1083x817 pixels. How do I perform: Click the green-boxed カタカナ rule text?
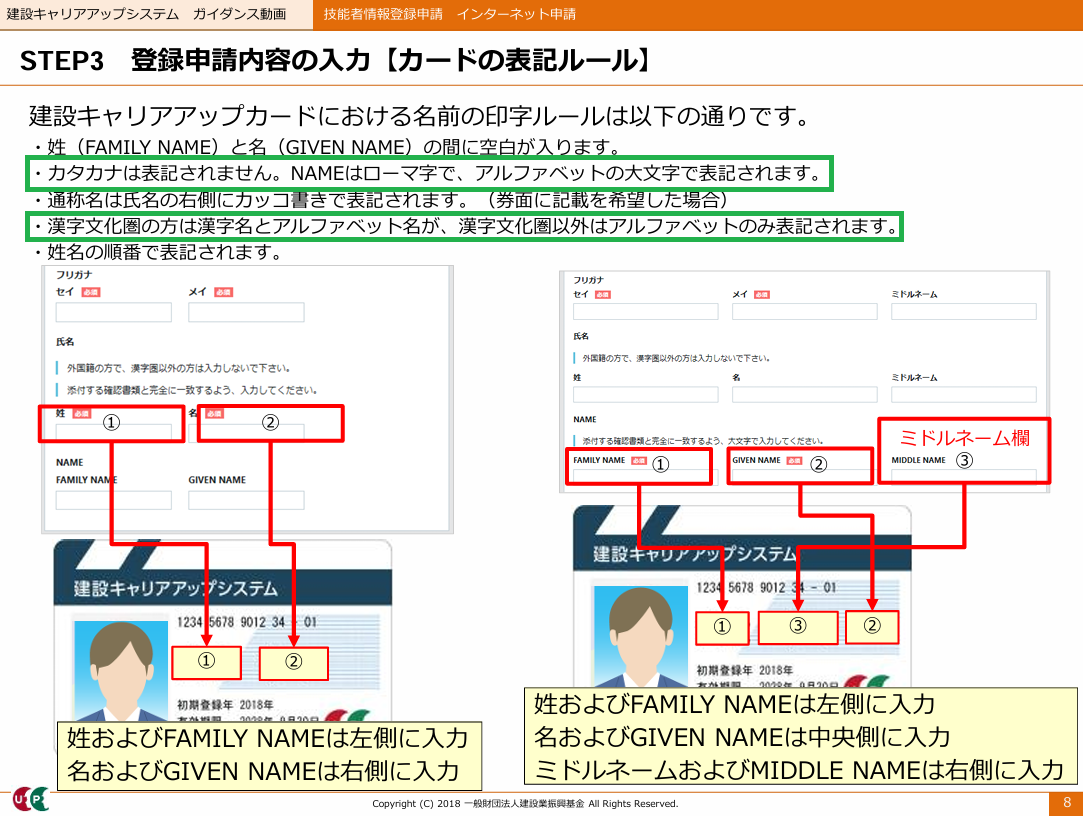(430, 174)
